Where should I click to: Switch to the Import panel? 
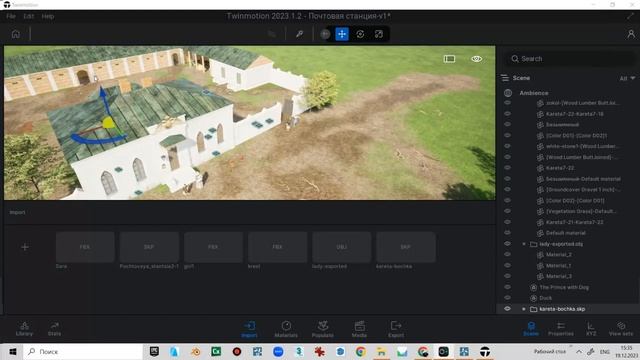[x=249, y=329]
